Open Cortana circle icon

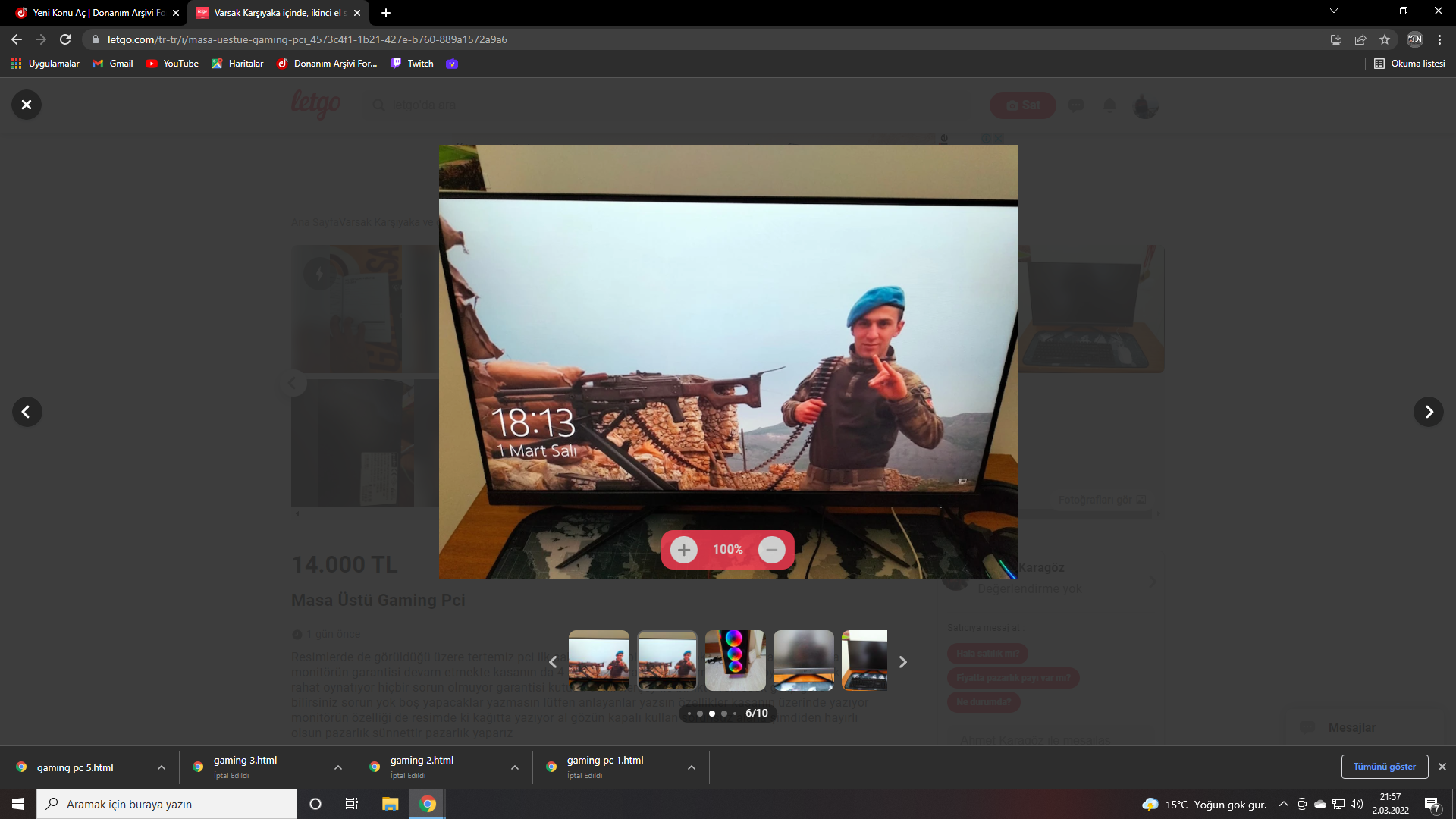(x=315, y=804)
